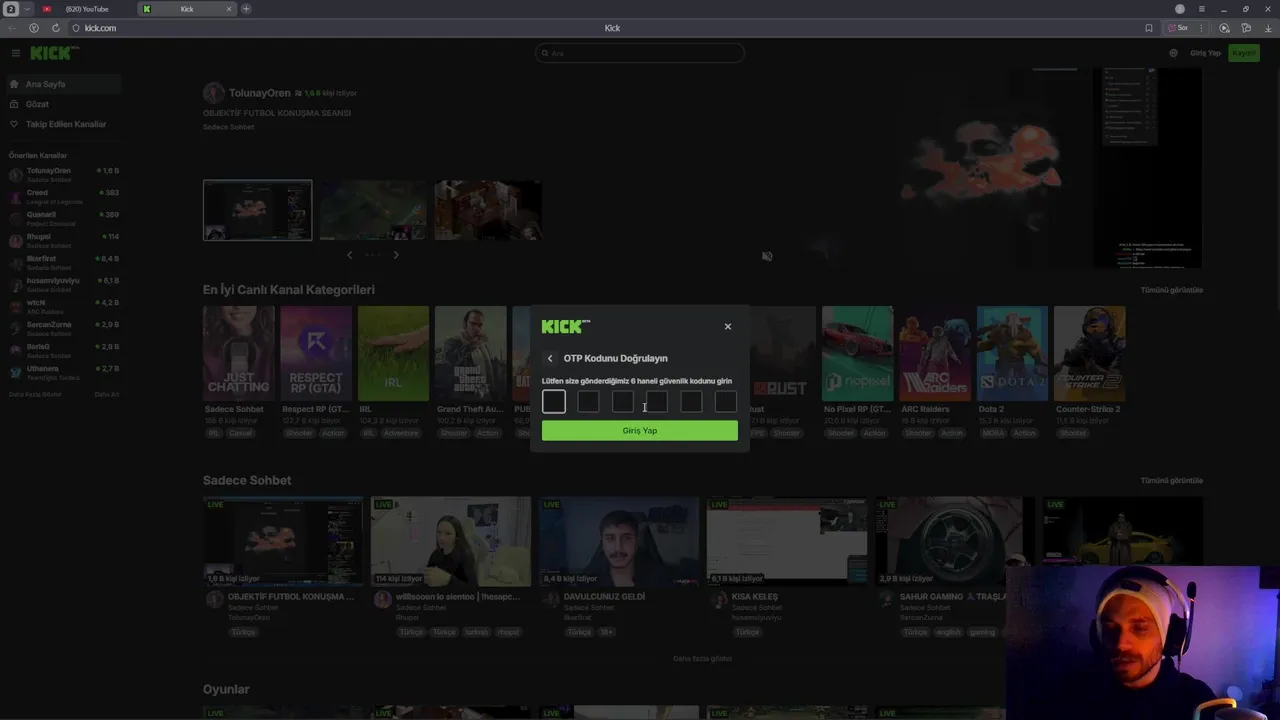This screenshot has width=1280, height=720.
Task: Switch to the YouTube browser tab
Action: coord(85,9)
